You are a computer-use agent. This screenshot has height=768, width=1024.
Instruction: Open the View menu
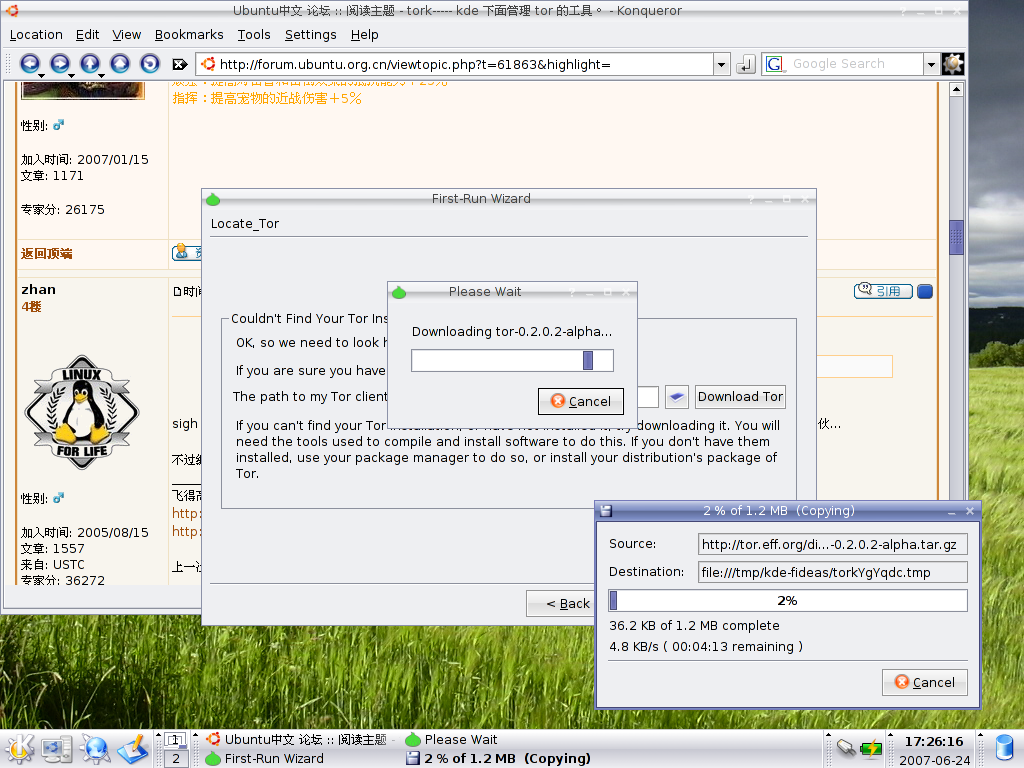click(x=127, y=35)
